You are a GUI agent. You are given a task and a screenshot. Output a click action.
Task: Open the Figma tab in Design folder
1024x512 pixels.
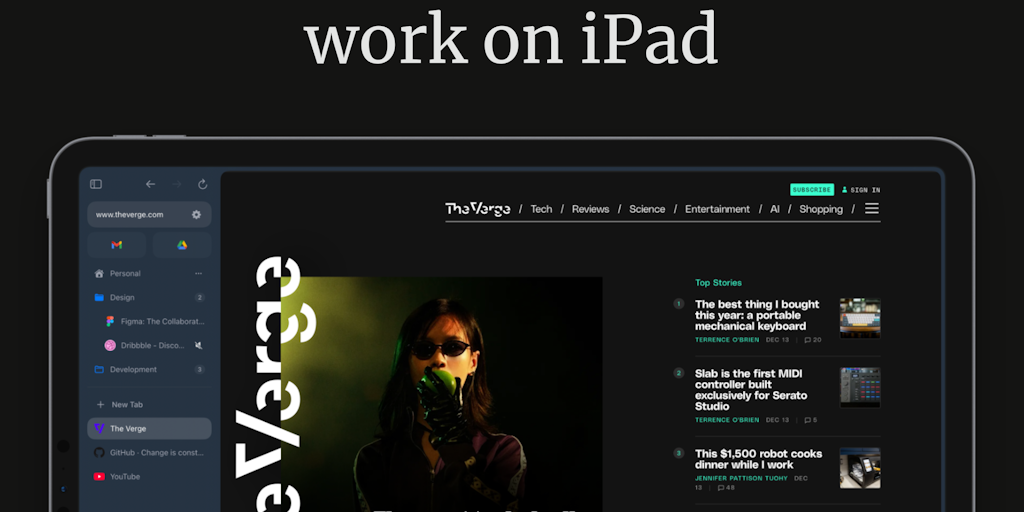(x=155, y=321)
